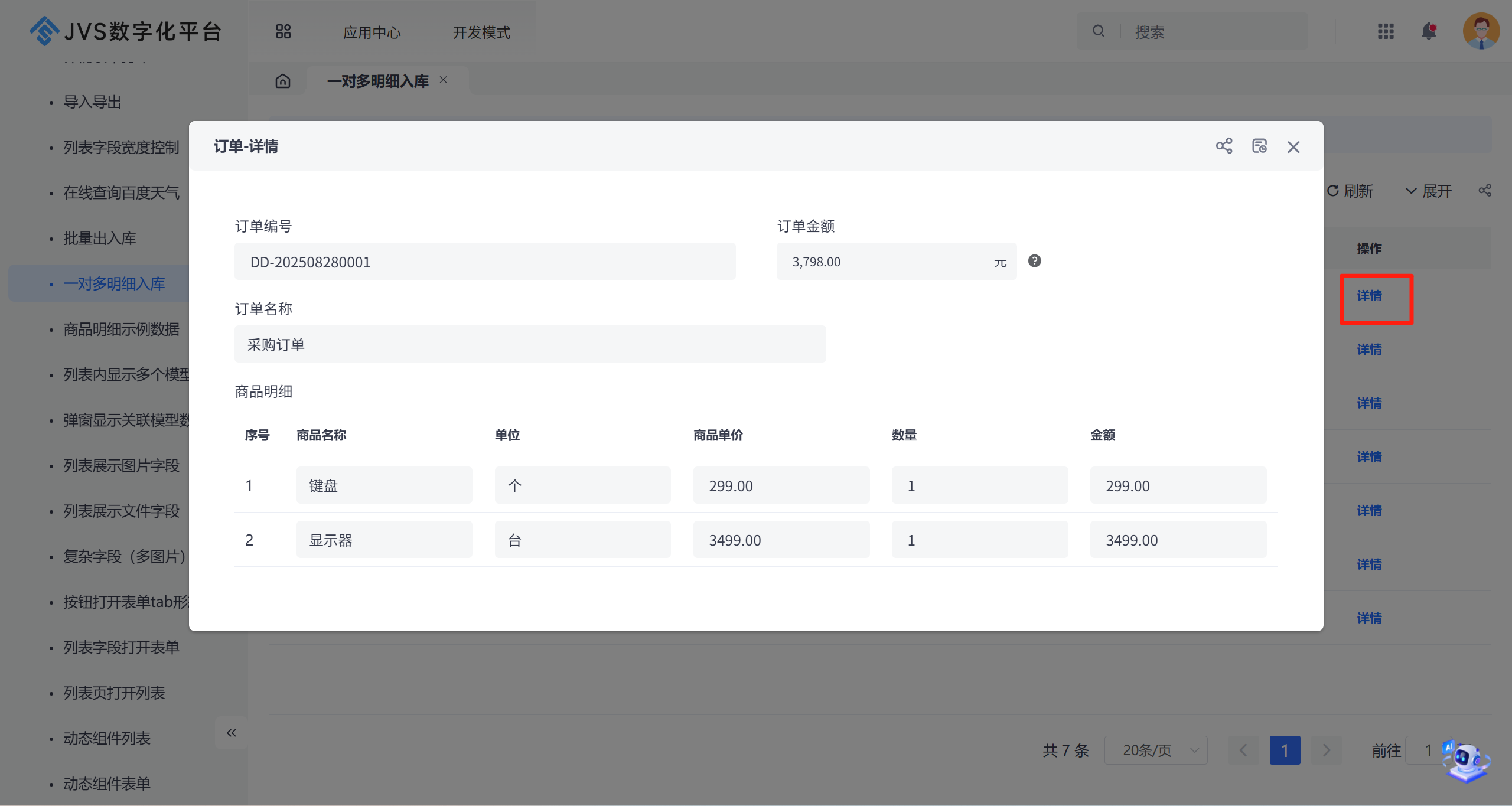This screenshot has width=1512, height=806.
Task: Click the second 详情 link in 操作 column
Action: pos(1369,350)
